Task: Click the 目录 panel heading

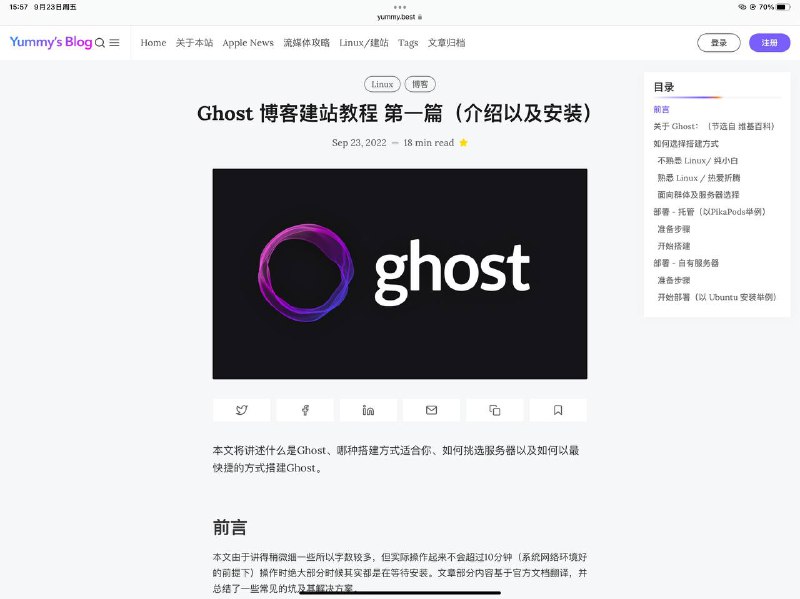Action: coord(664,87)
